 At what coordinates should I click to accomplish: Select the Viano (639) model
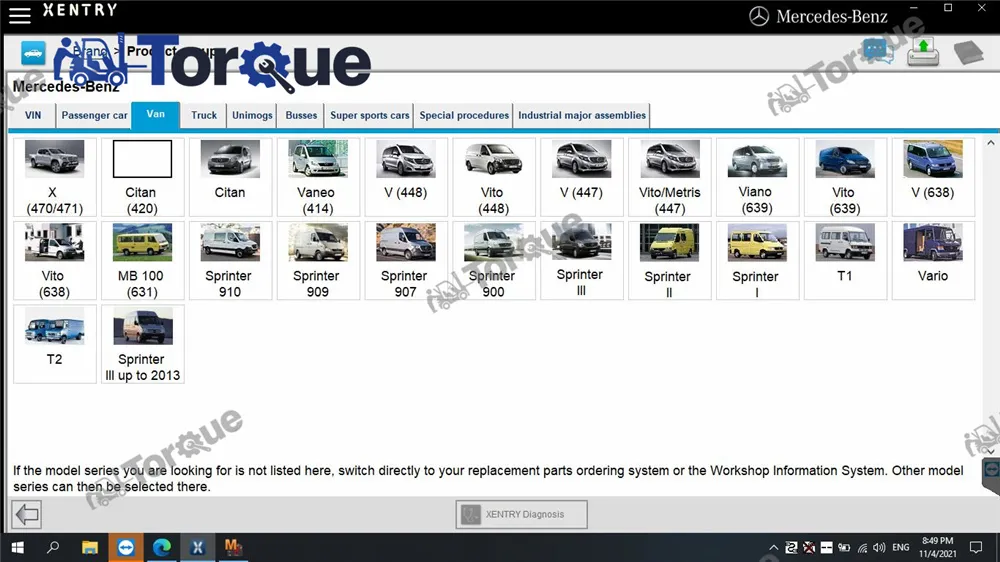pyautogui.click(x=757, y=177)
